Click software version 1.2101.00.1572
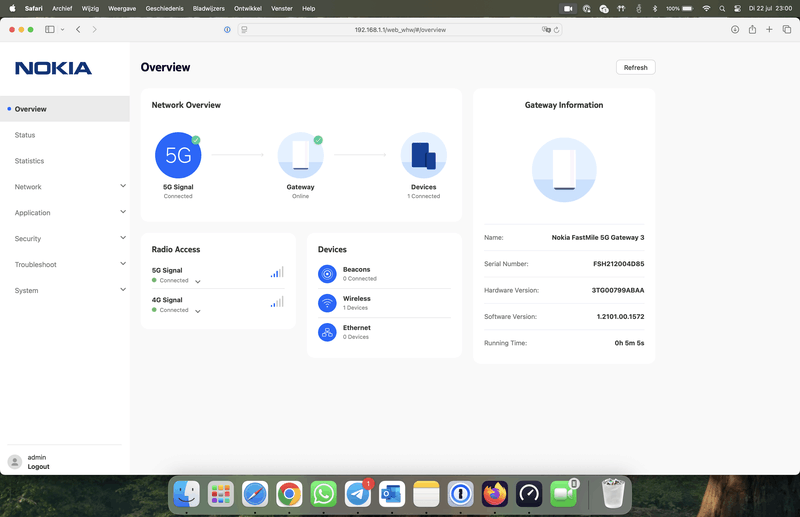This screenshot has width=800, height=517. pyautogui.click(x=620, y=316)
